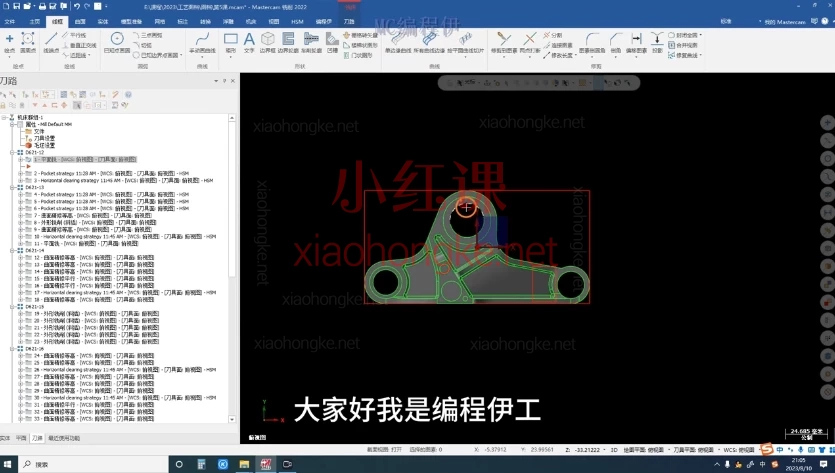835x473 pixels.
Task: Switch to the Home ribbon tab
Action: tap(35, 22)
